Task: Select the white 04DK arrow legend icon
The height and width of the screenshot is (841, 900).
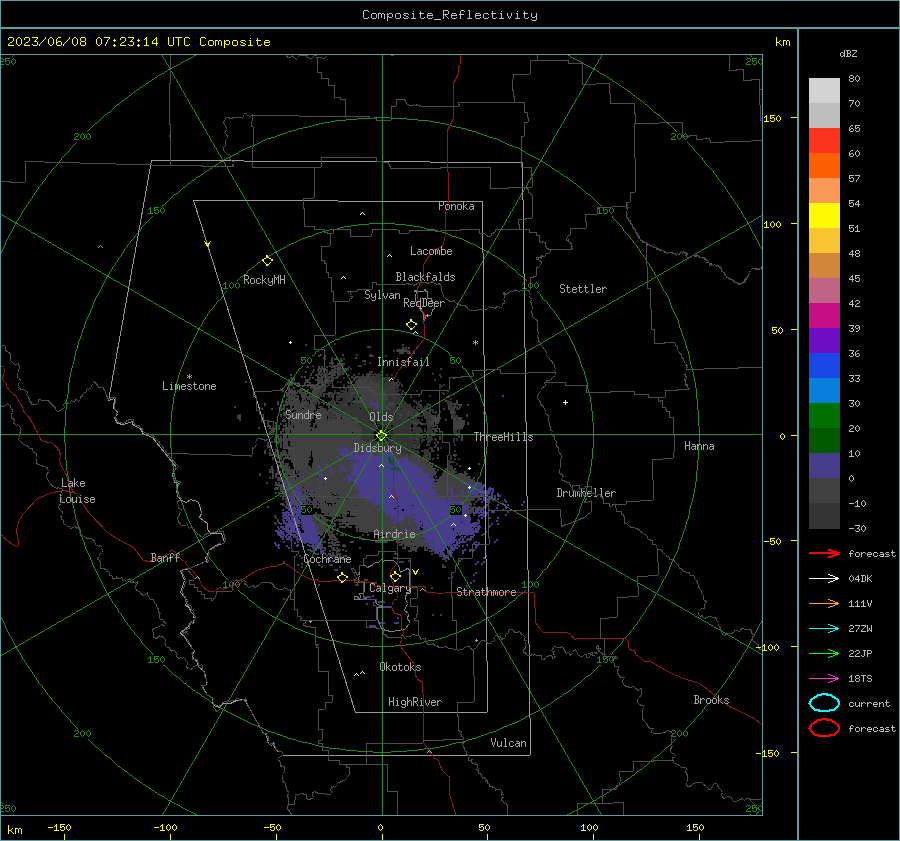Action: click(x=824, y=579)
